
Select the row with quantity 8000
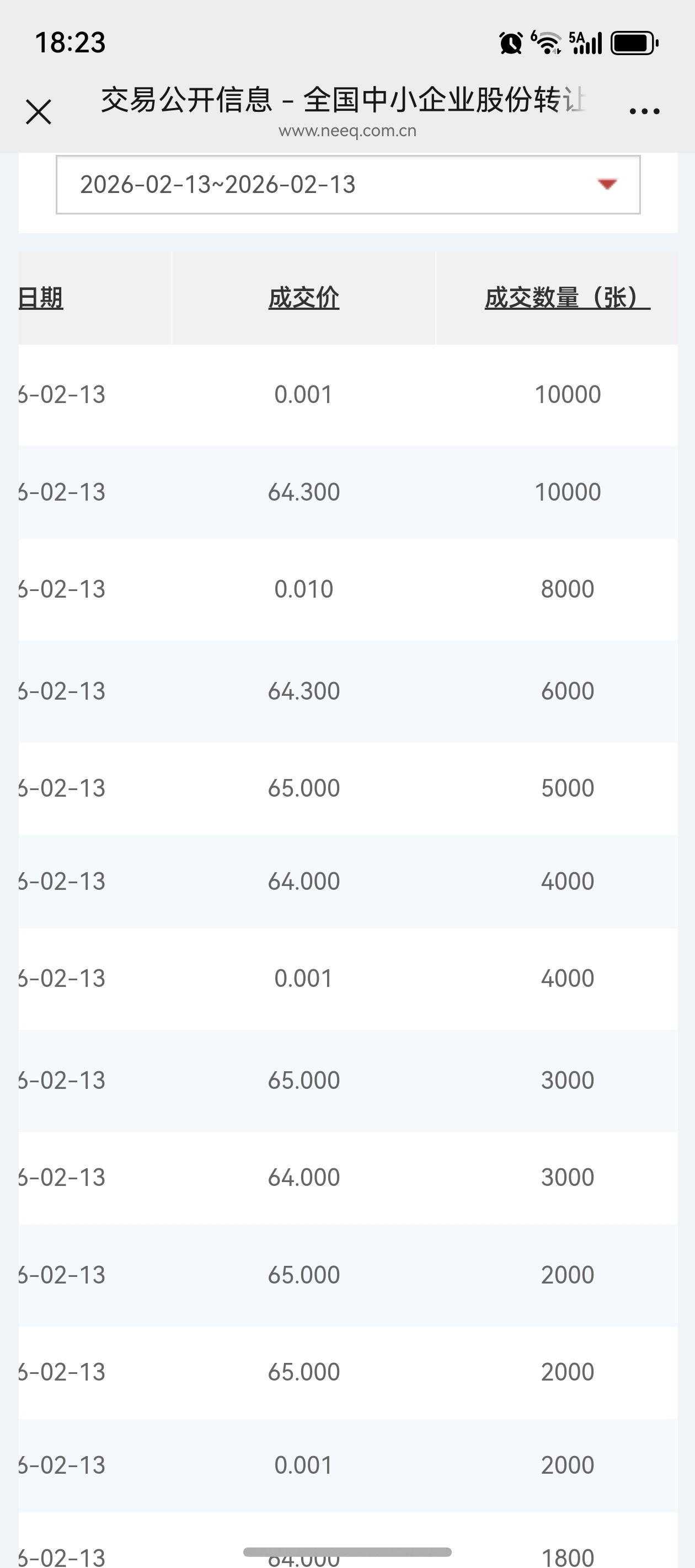(348, 589)
